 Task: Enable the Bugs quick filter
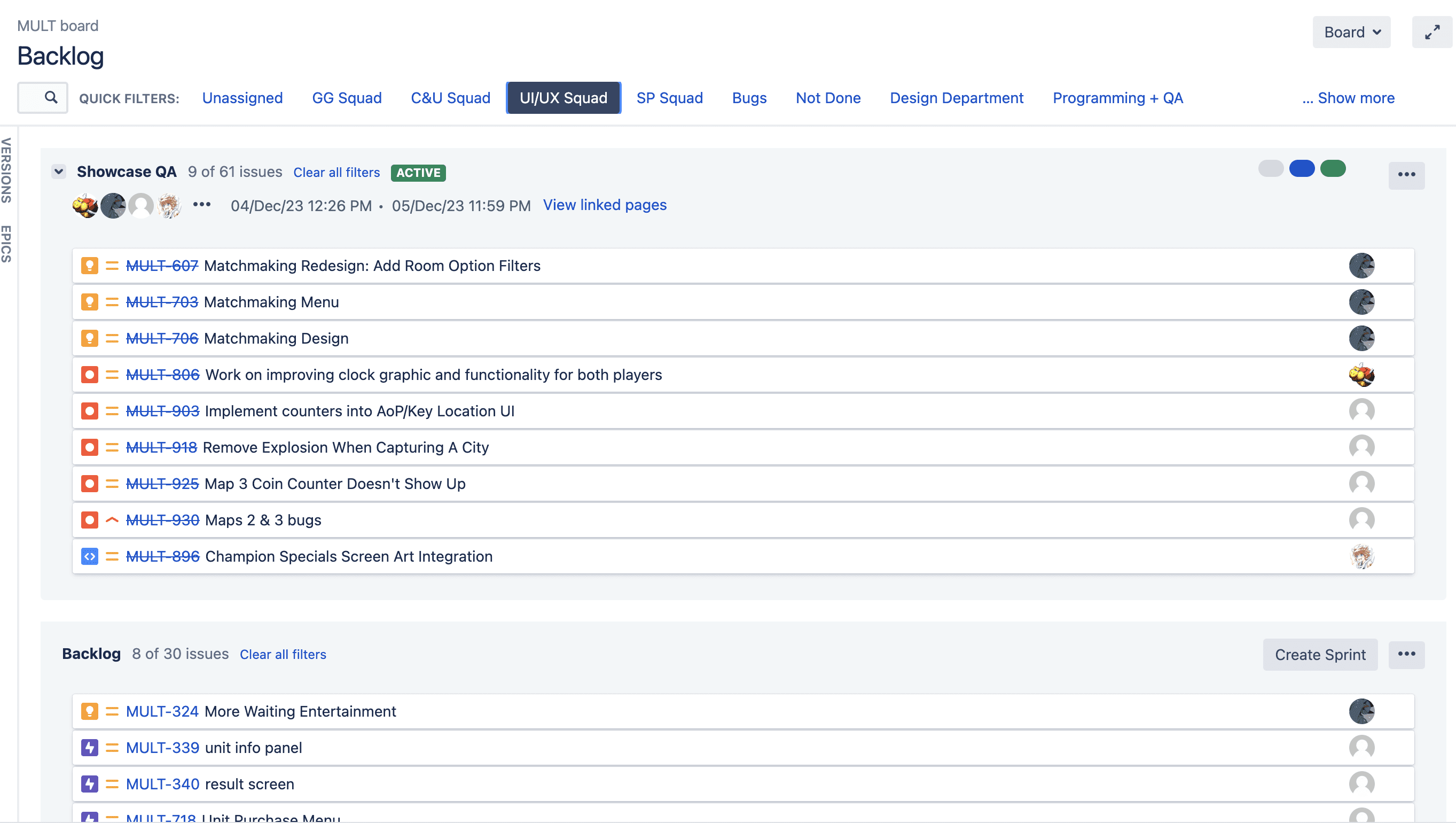(749, 98)
